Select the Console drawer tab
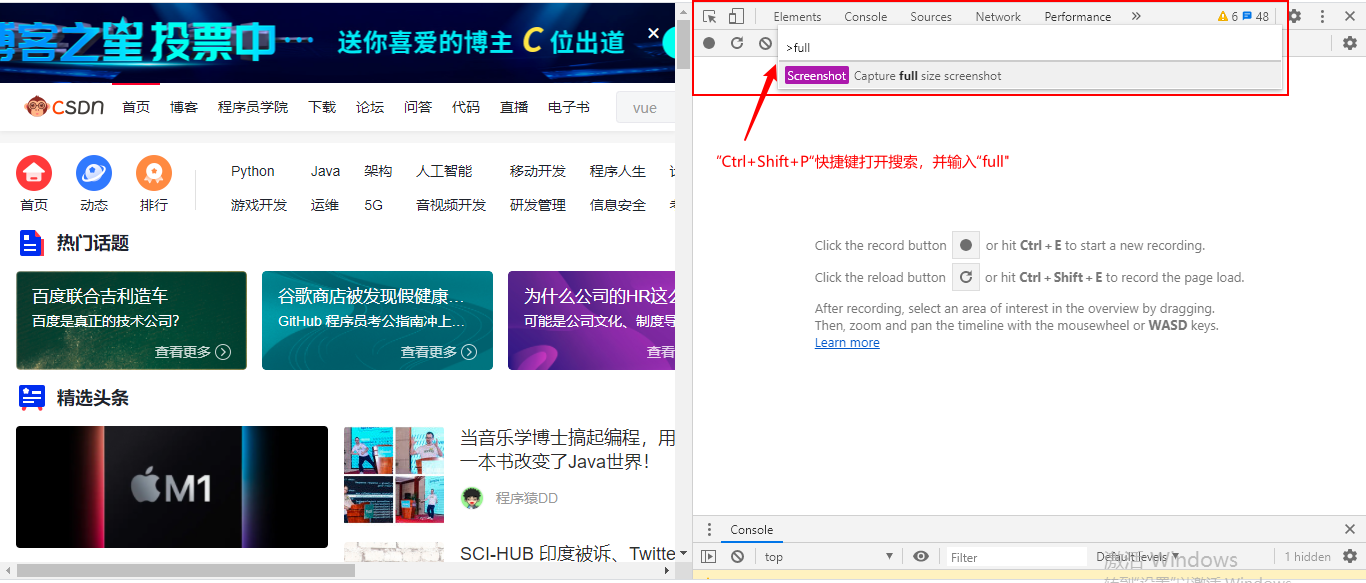Viewport: 1366px width, 583px height. (x=751, y=530)
